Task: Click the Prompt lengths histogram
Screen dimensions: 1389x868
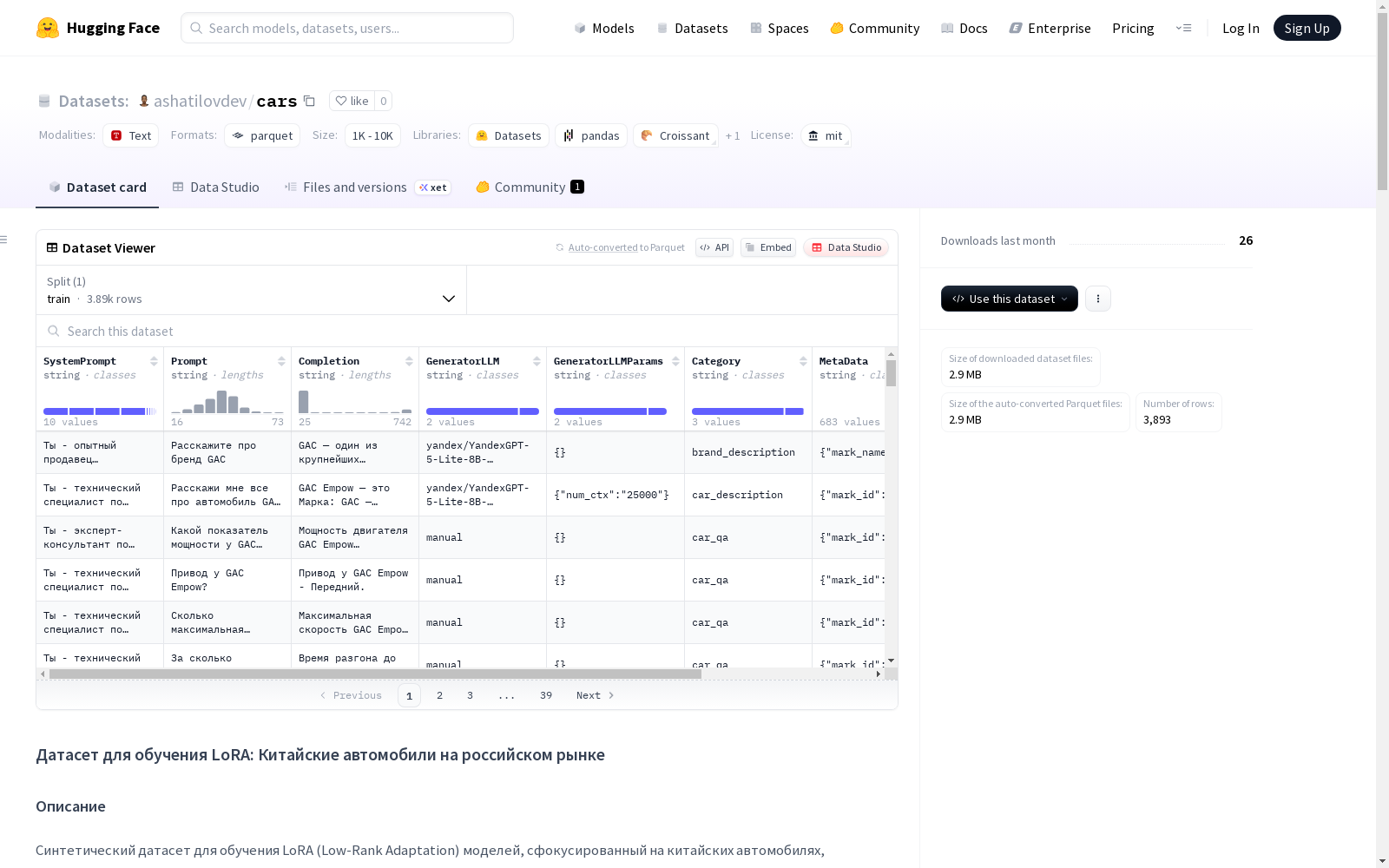Action: tap(227, 401)
